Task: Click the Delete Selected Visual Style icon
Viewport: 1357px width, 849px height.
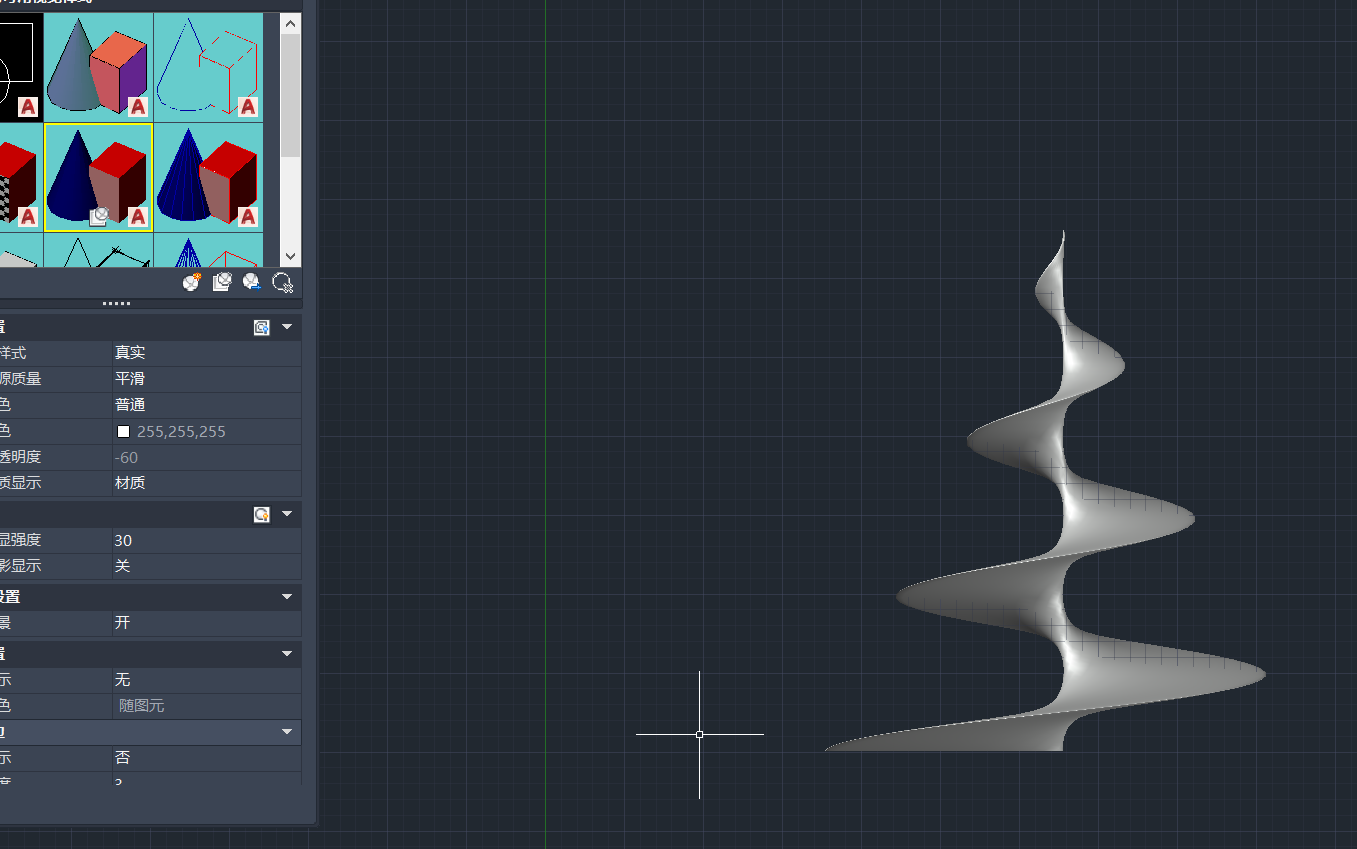Action: pyautogui.click(x=283, y=283)
